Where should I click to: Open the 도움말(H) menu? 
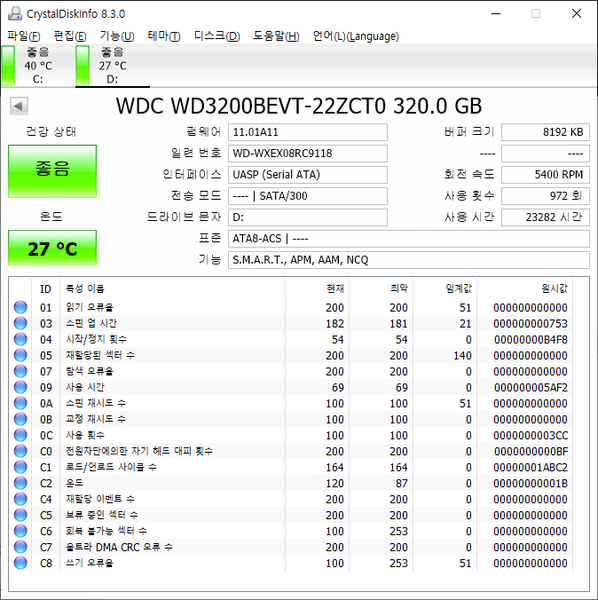pos(276,36)
